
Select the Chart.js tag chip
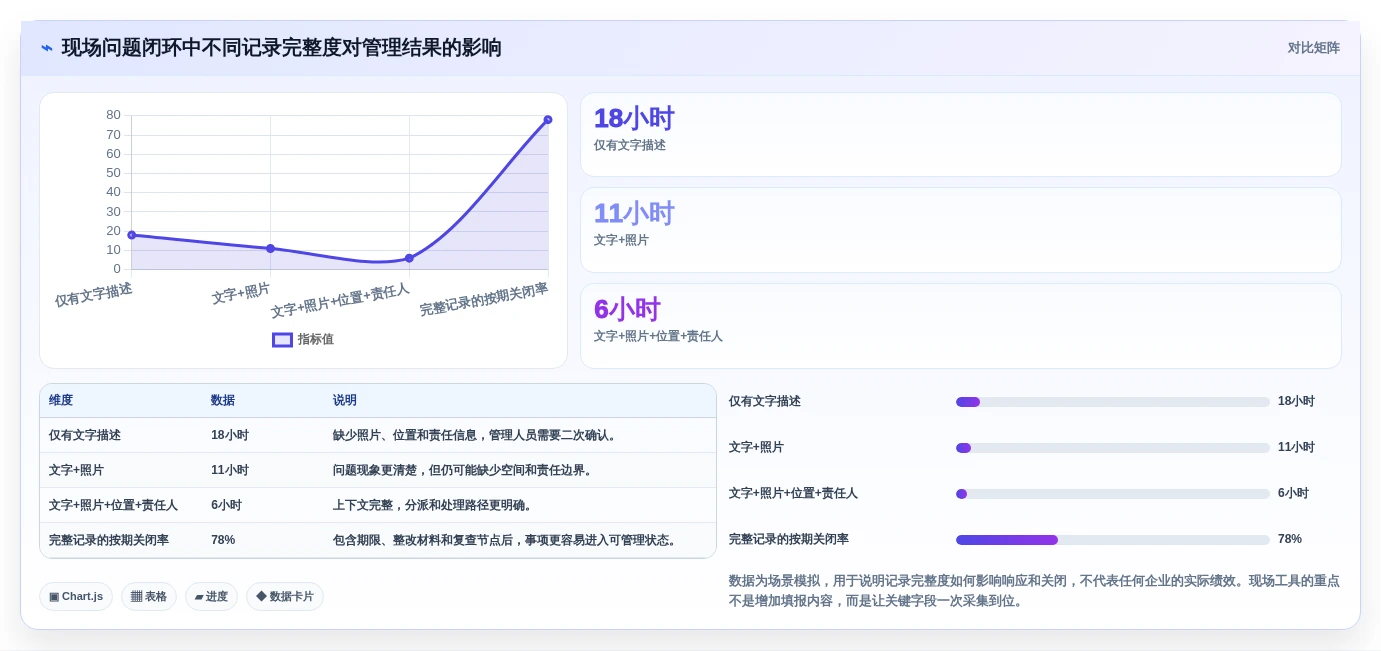(x=76, y=597)
